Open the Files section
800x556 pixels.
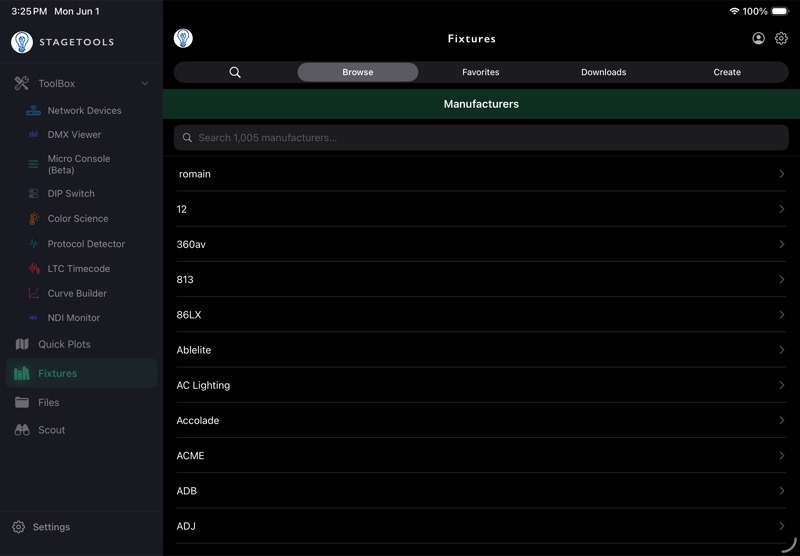pyautogui.click(x=48, y=402)
